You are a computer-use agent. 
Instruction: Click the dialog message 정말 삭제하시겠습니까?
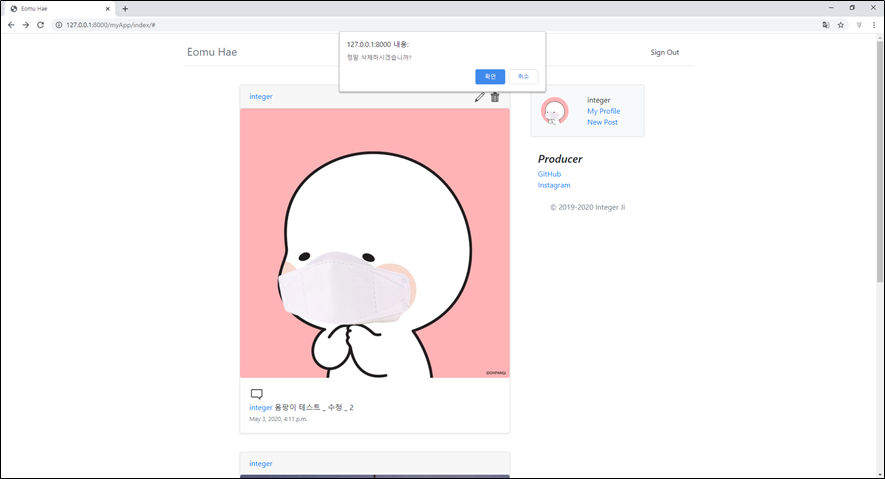[x=379, y=58]
